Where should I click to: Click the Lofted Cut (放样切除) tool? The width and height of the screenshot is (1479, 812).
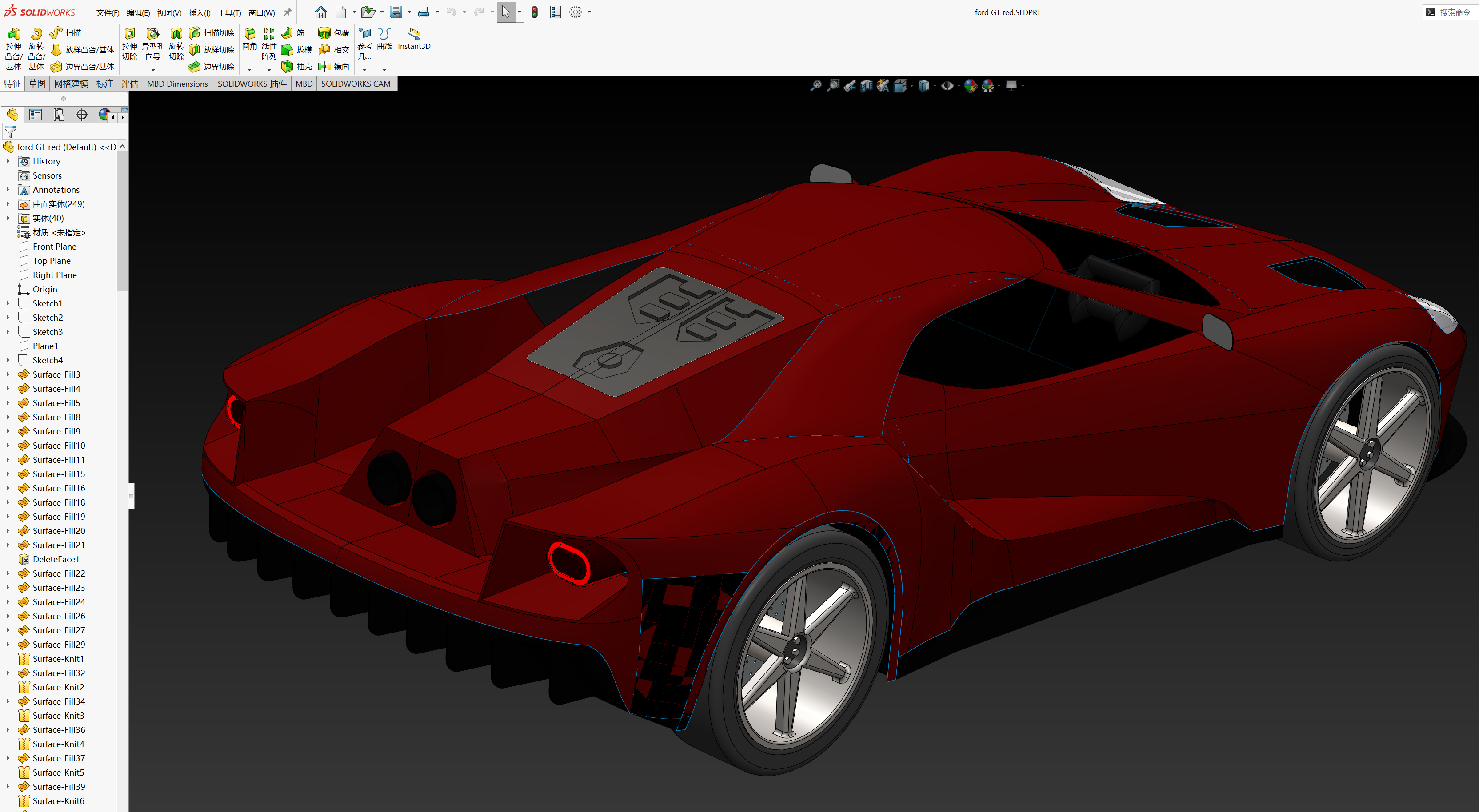[x=211, y=50]
